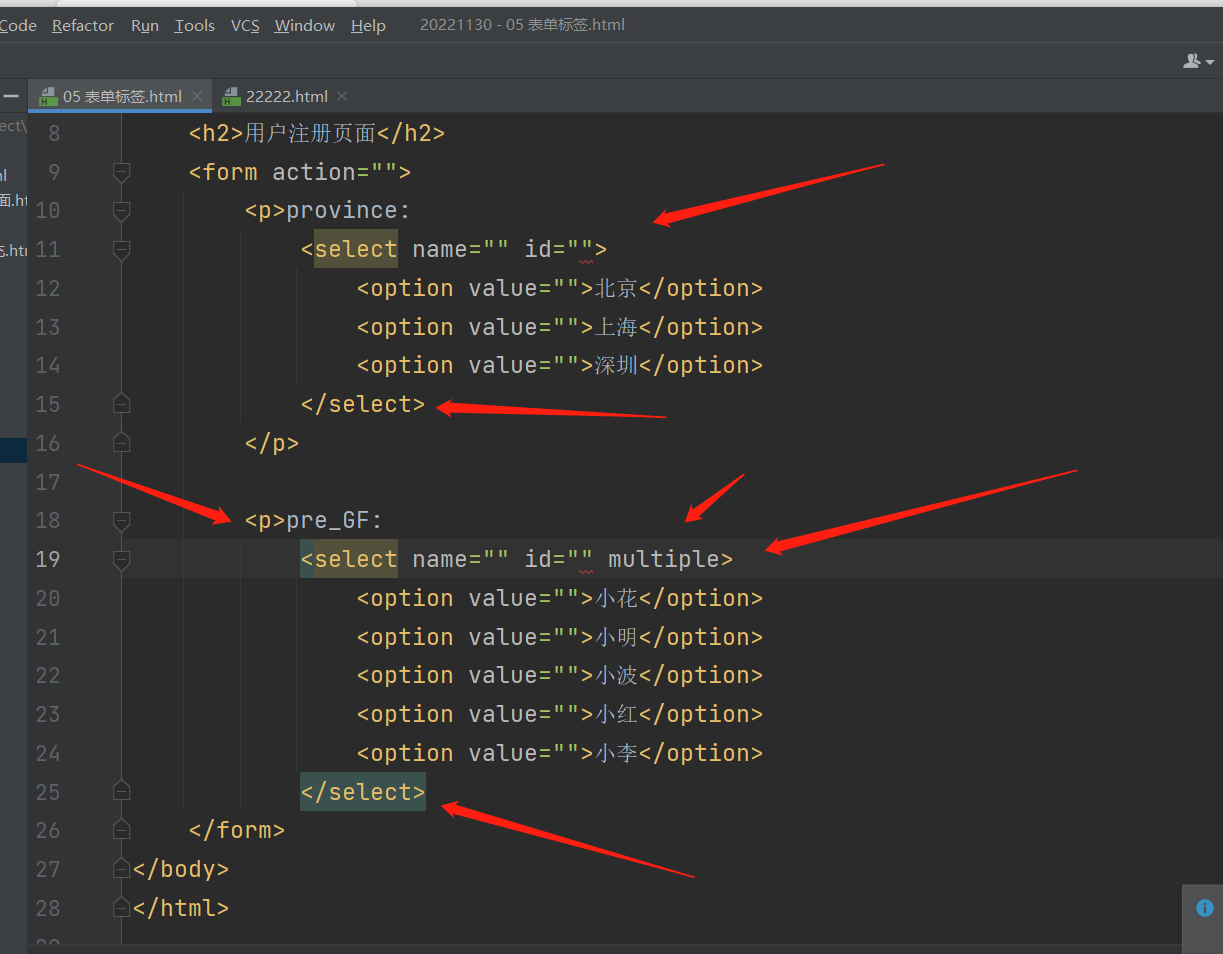This screenshot has width=1223, height=954.
Task: Click the fold end marker on line 25
Action: click(121, 792)
